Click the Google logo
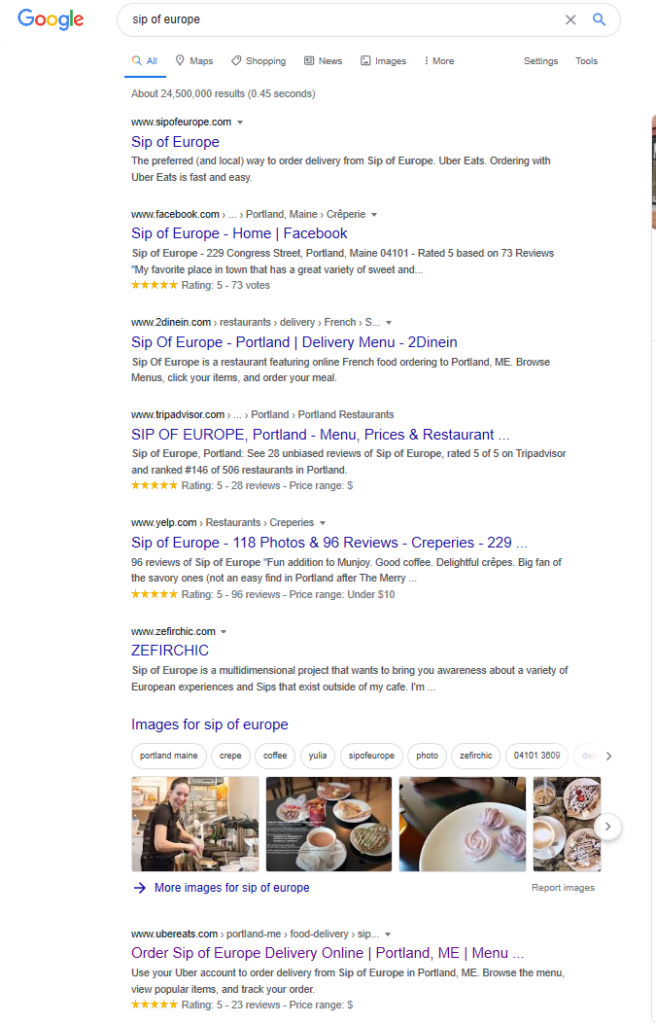656x1024 pixels. [x=50, y=19]
